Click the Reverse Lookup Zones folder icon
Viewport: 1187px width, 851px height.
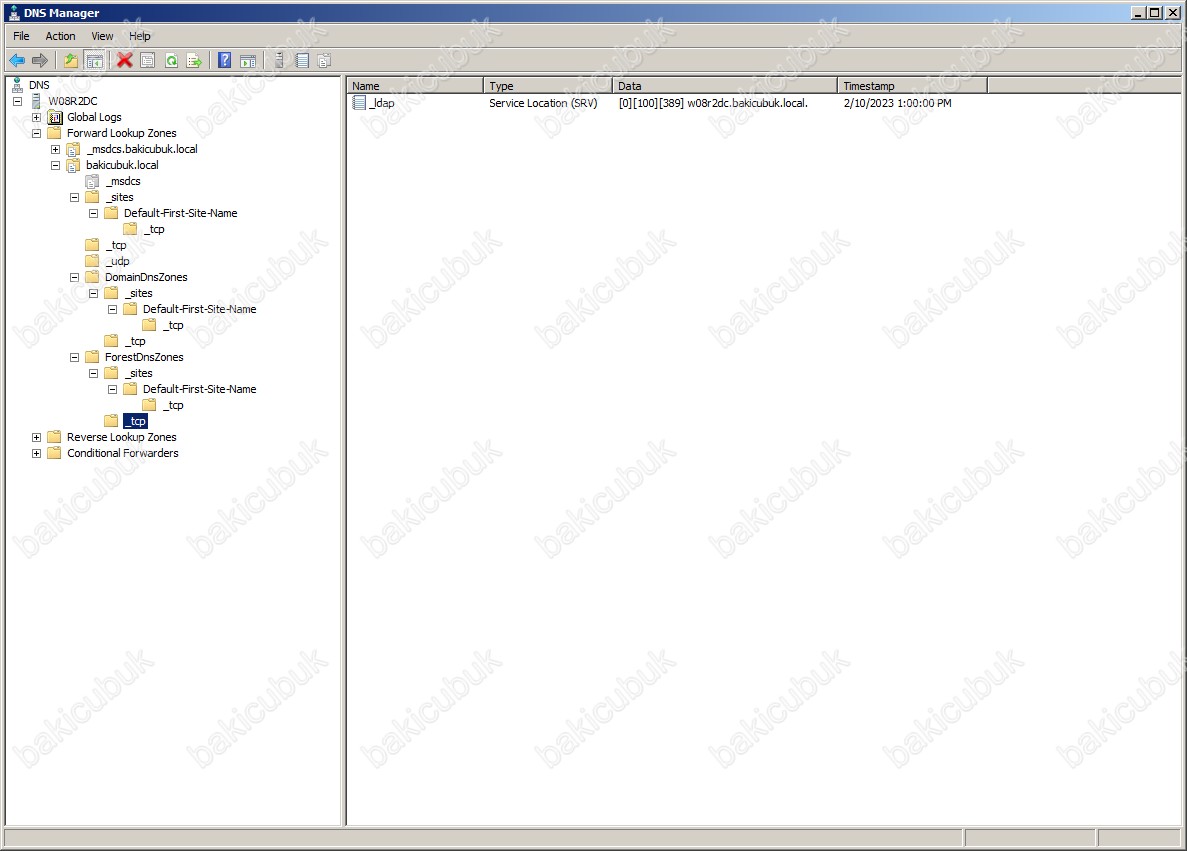pos(55,437)
